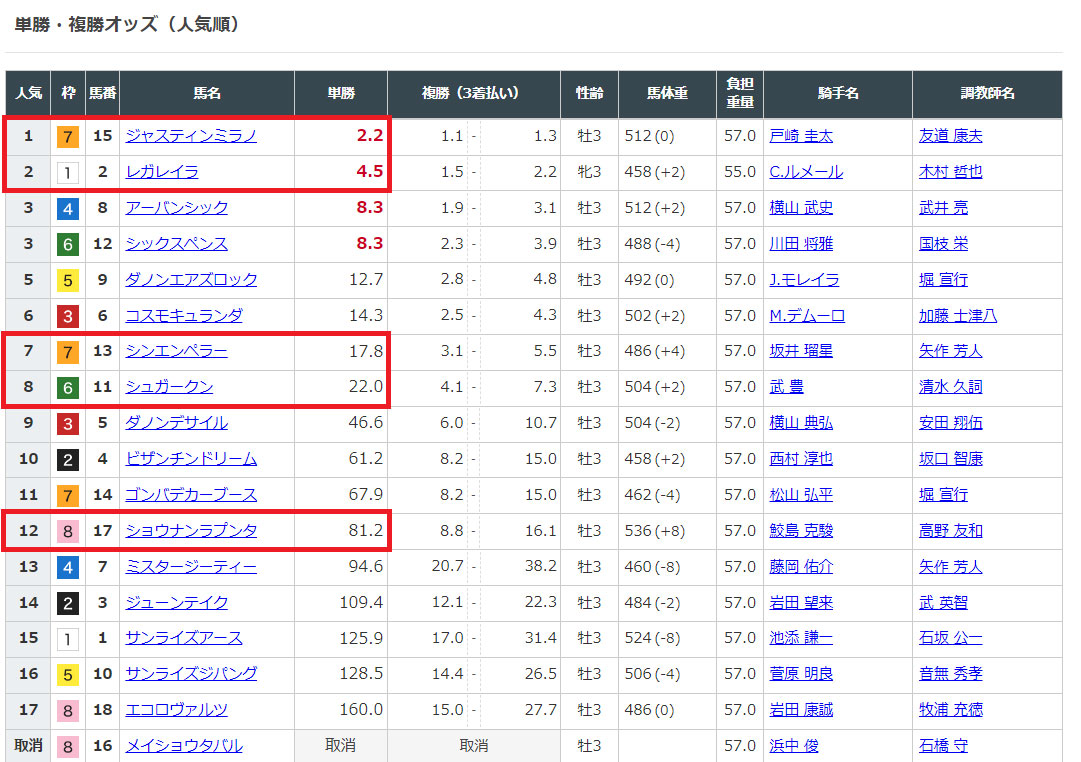Click the 騎手名 column header

coord(838,93)
